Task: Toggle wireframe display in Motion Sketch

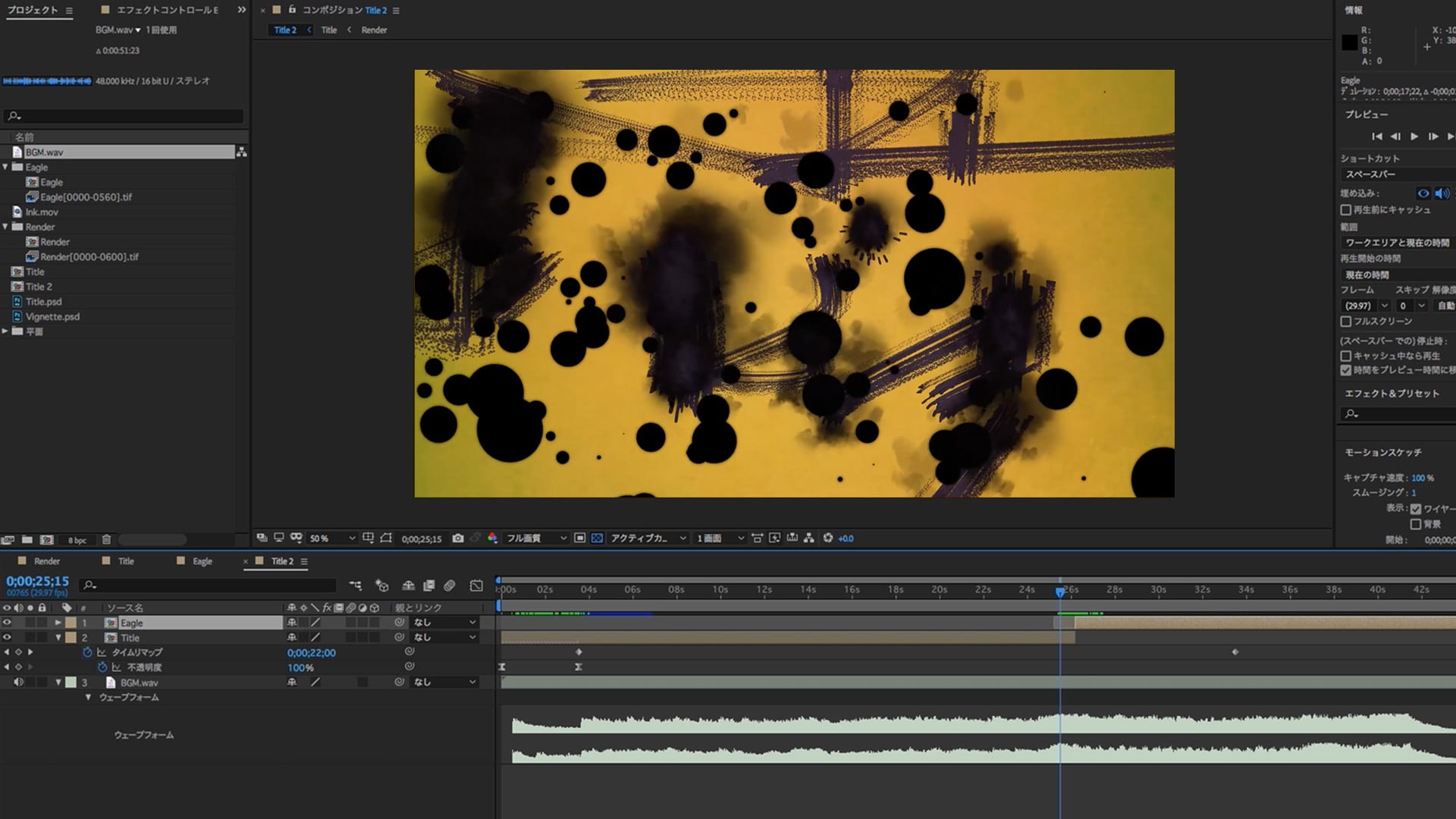Action: [x=1416, y=509]
